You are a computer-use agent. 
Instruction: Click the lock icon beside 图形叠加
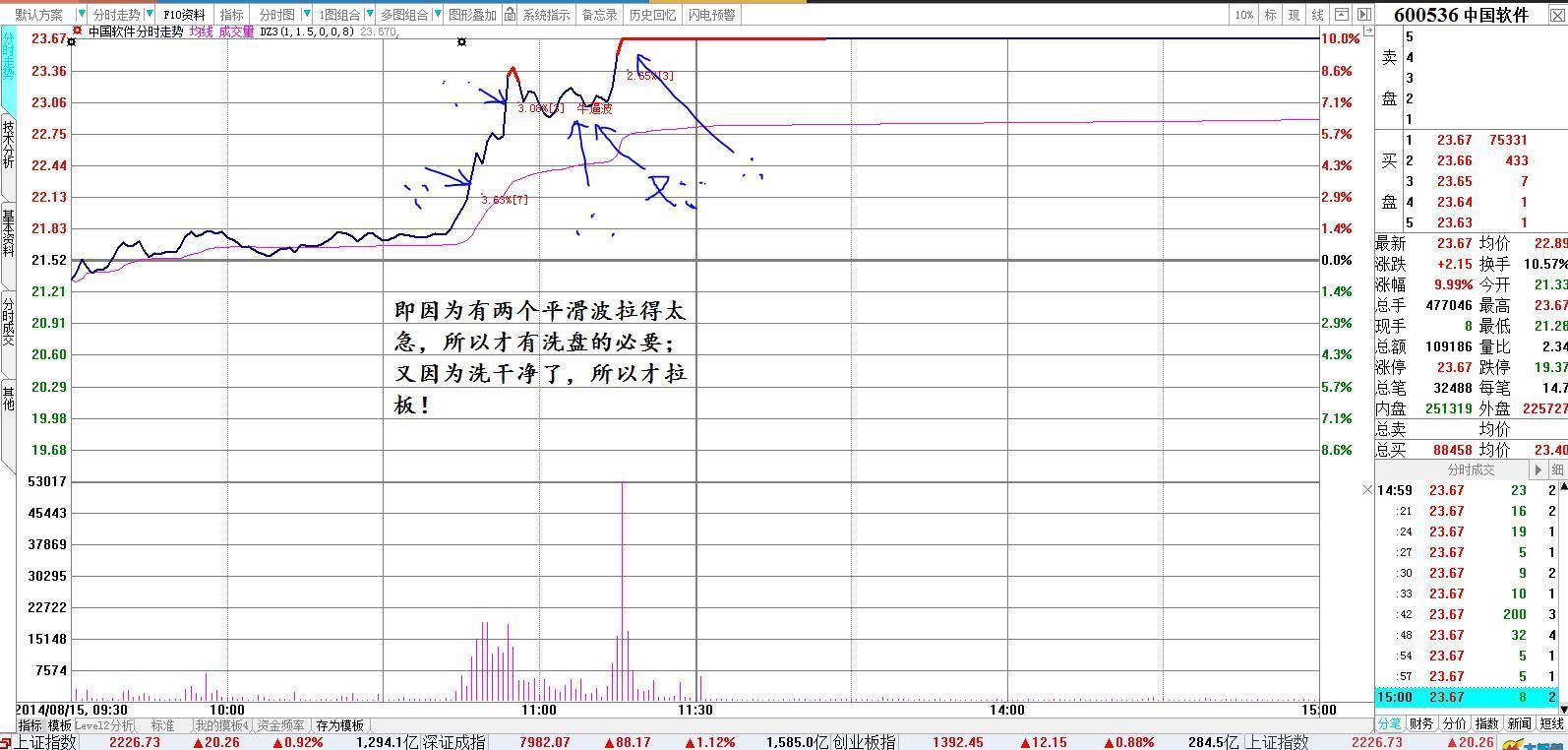click(510, 15)
